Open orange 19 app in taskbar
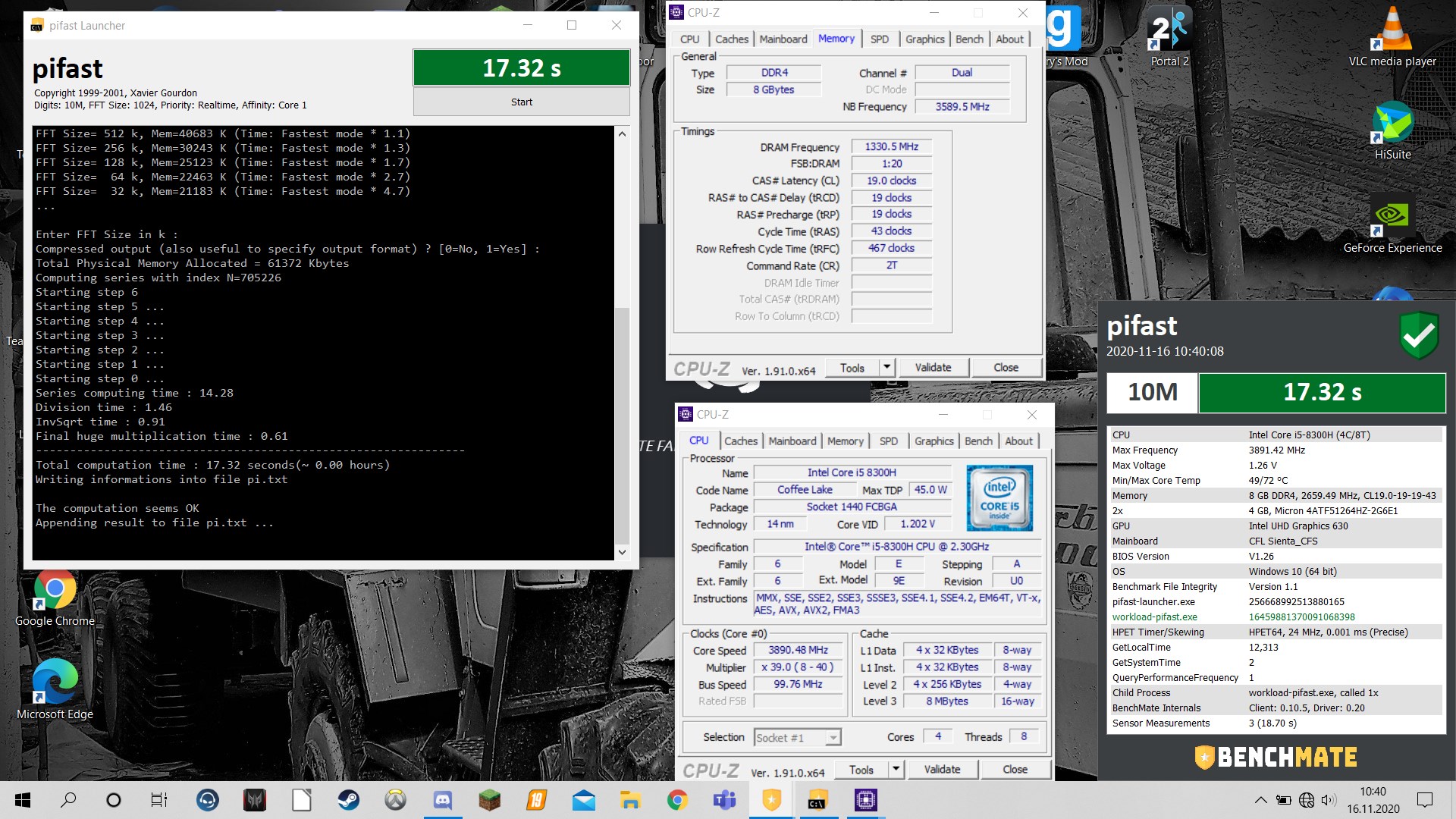The image size is (1456, 819). pyautogui.click(x=536, y=800)
